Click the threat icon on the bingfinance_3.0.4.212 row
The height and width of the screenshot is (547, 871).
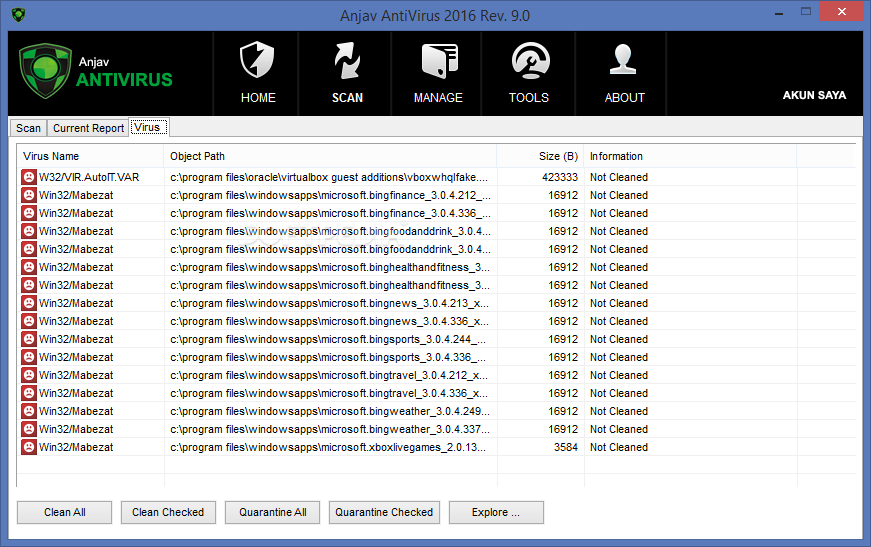[x=29, y=195]
